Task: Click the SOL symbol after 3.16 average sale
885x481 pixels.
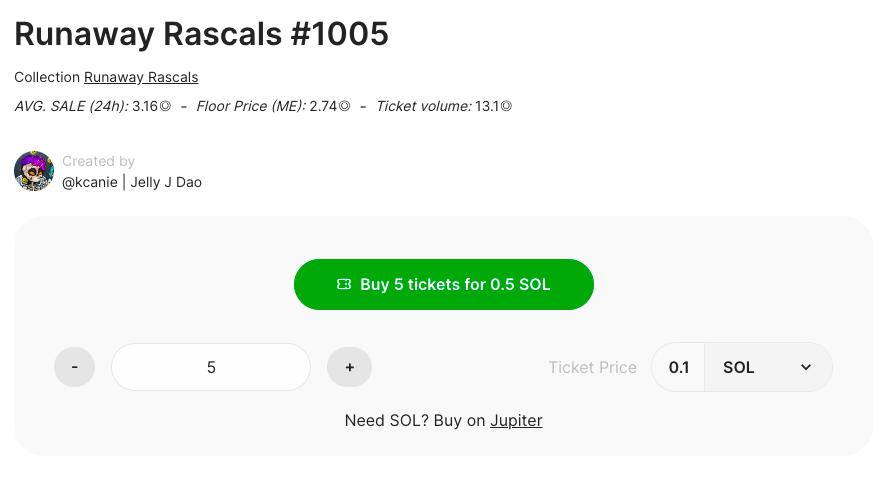Action: (165, 106)
